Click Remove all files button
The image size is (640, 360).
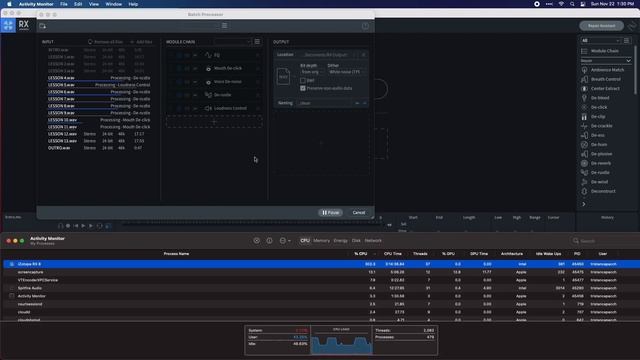pos(106,42)
